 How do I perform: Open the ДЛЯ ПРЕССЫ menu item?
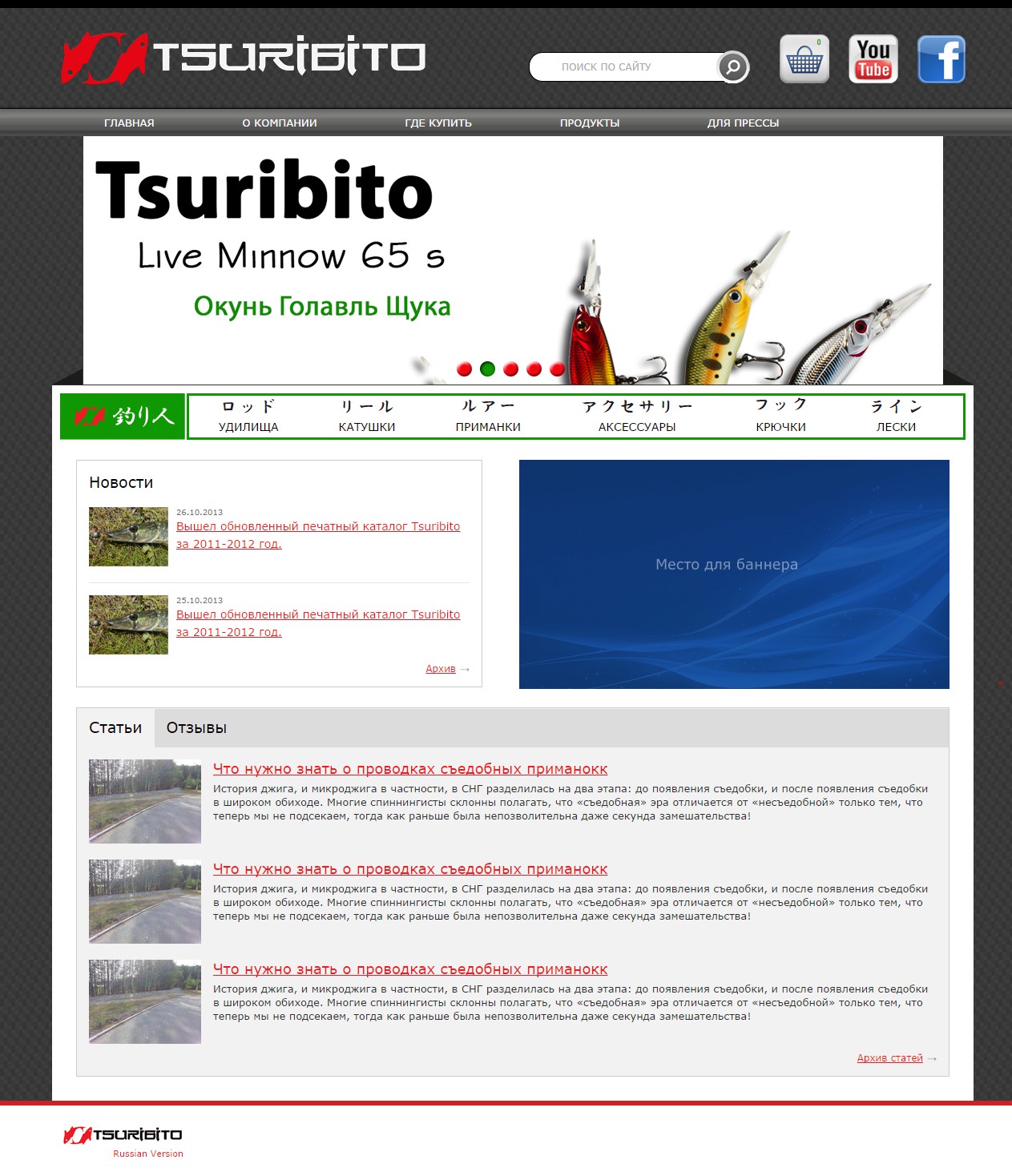743,123
